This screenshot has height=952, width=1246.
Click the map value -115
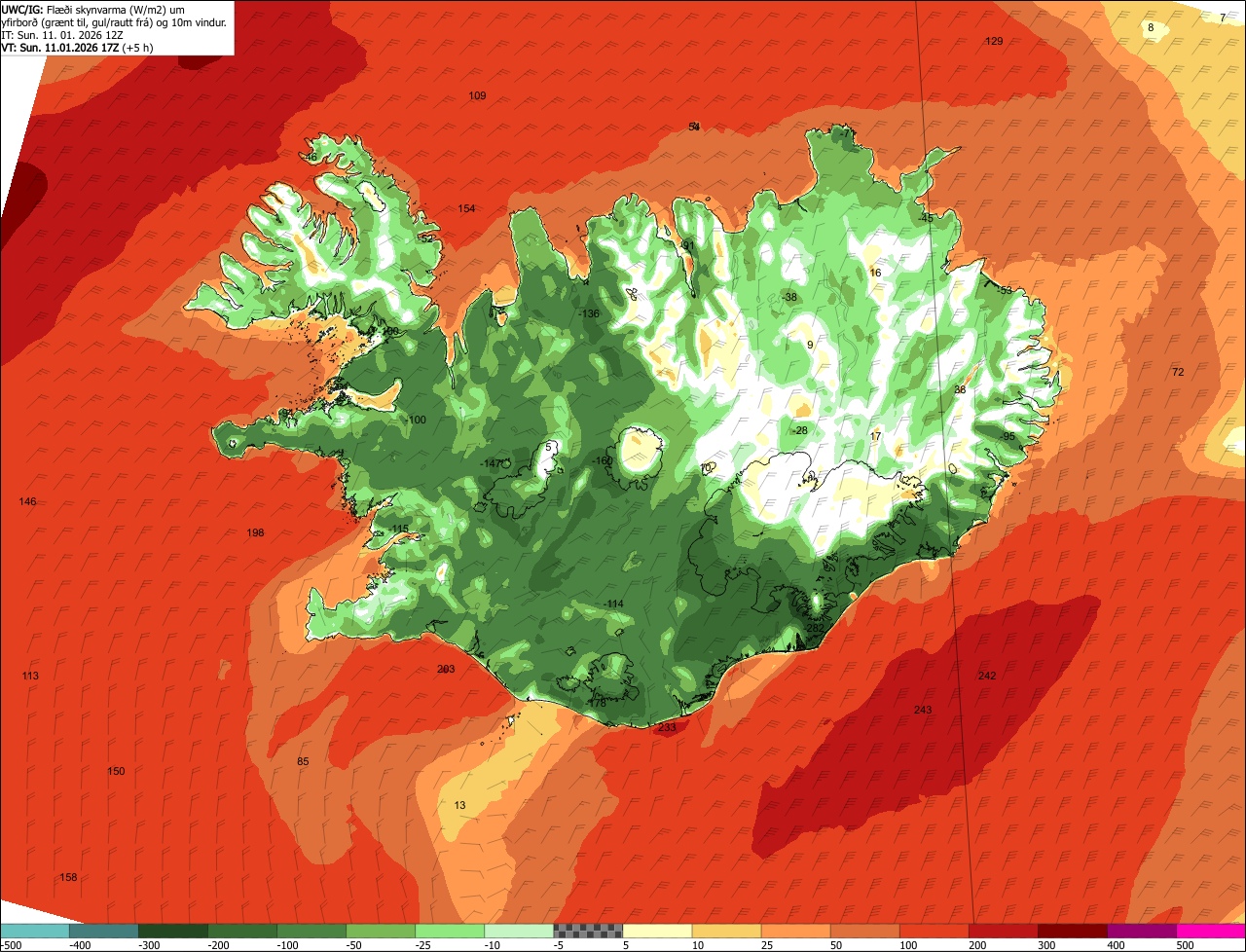click(399, 529)
